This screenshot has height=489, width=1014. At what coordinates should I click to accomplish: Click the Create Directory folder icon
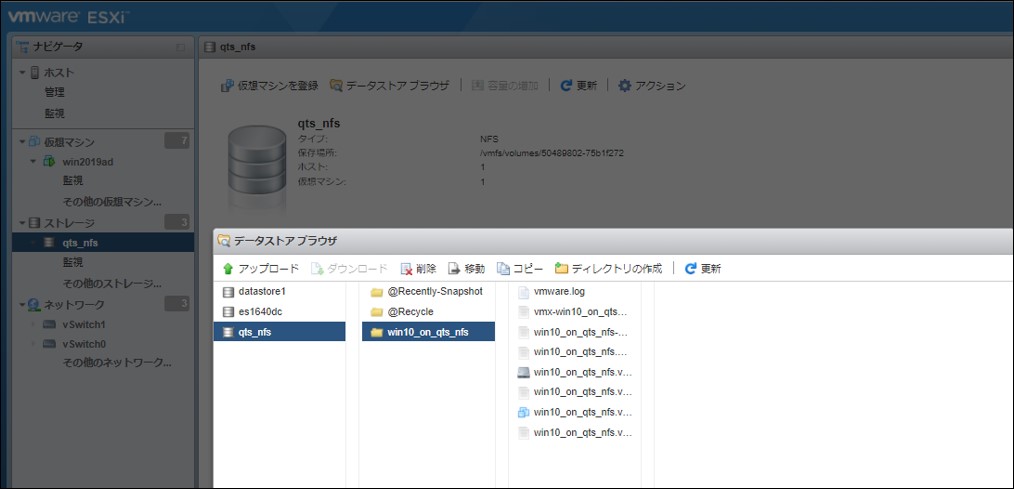(562, 269)
